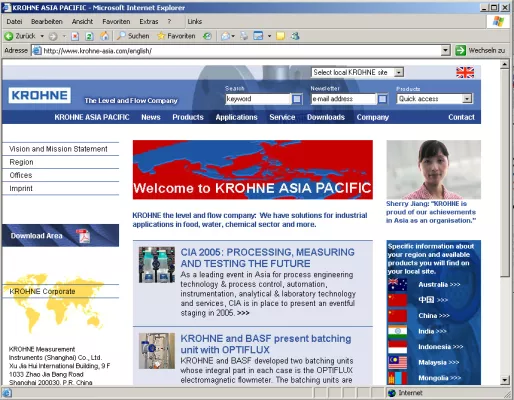Open the Suchen search tool
Image resolution: width=514 pixels, height=400 pixels.
133,36
